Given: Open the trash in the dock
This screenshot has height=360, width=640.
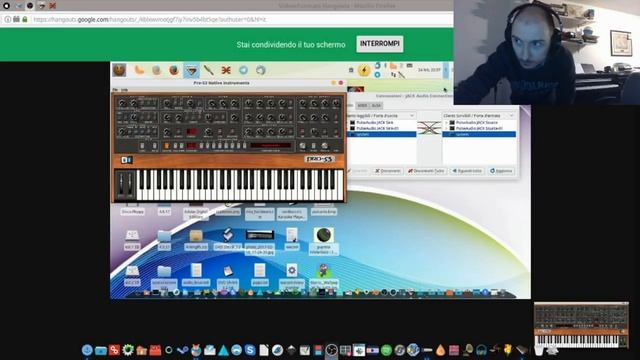Looking at the screenshot, I should (x=539, y=350).
